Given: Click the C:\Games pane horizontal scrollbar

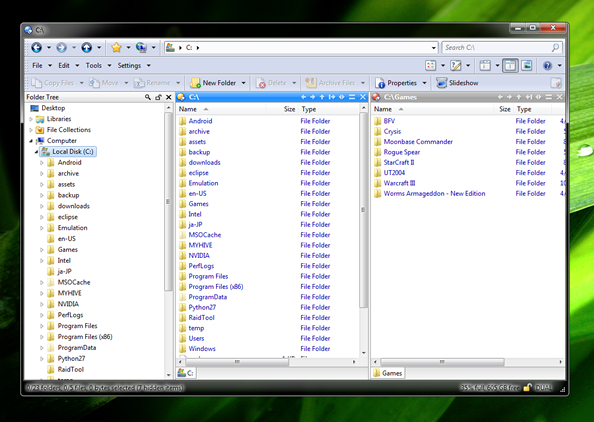Looking at the screenshot, I should click(442, 362).
